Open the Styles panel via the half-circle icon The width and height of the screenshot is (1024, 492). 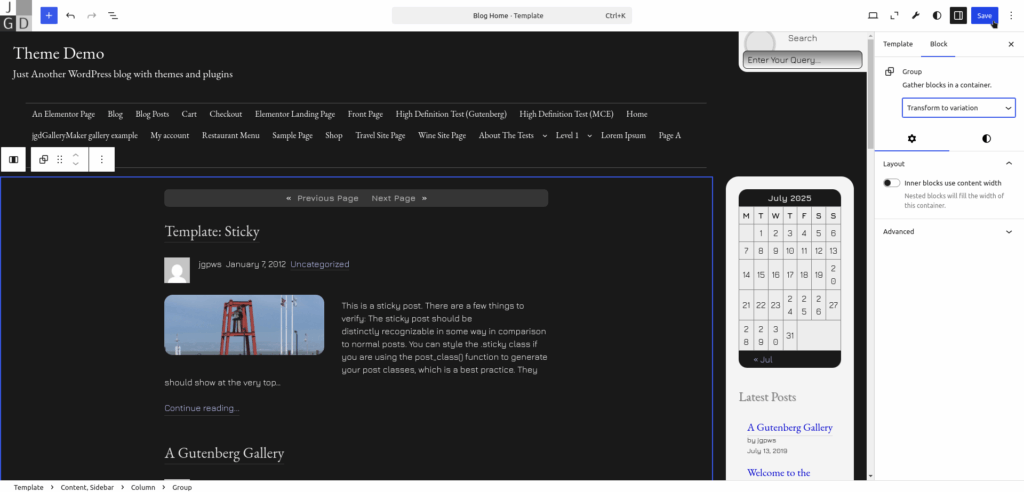(936, 16)
